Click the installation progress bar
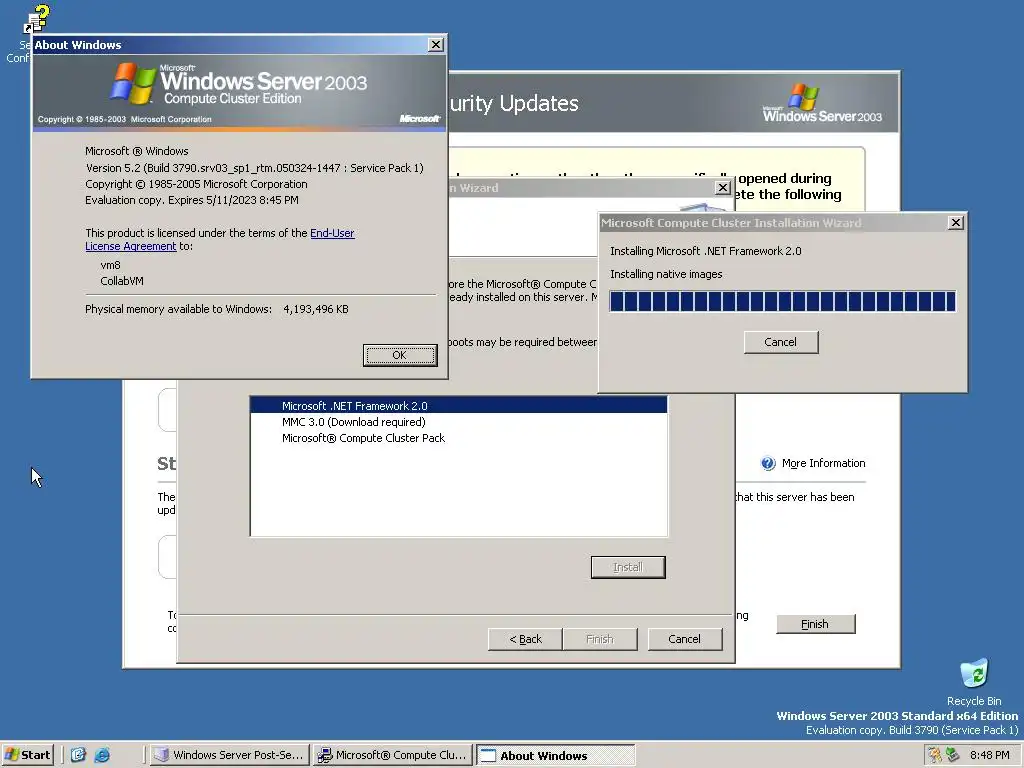Screen dimensions: 1024x768 tap(782, 301)
